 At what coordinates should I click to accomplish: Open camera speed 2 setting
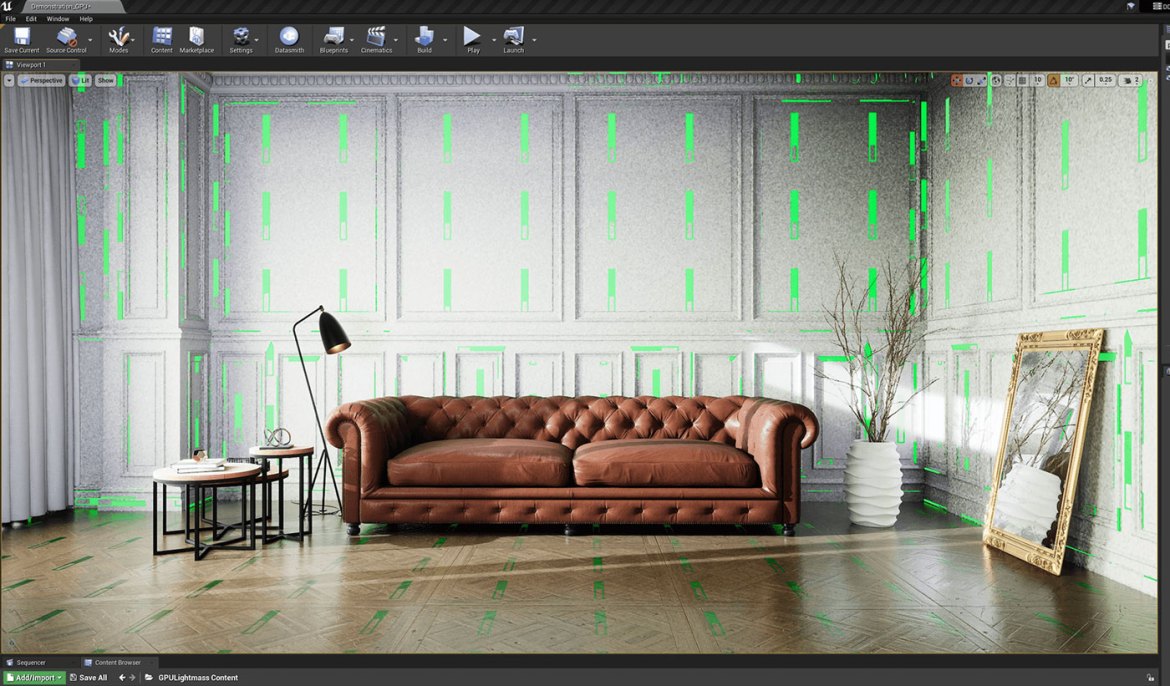coord(1130,80)
